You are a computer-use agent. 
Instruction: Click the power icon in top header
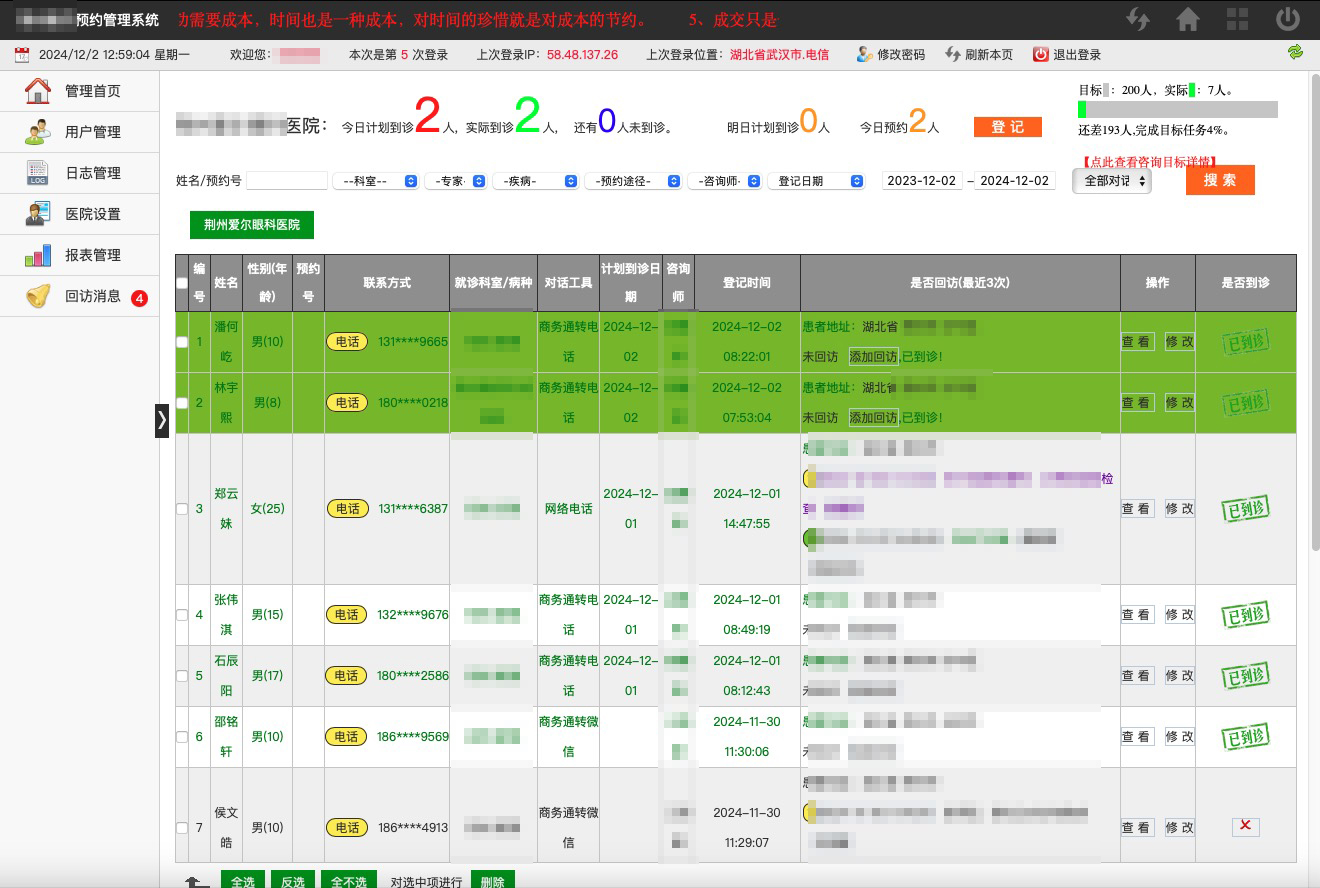(1288, 19)
